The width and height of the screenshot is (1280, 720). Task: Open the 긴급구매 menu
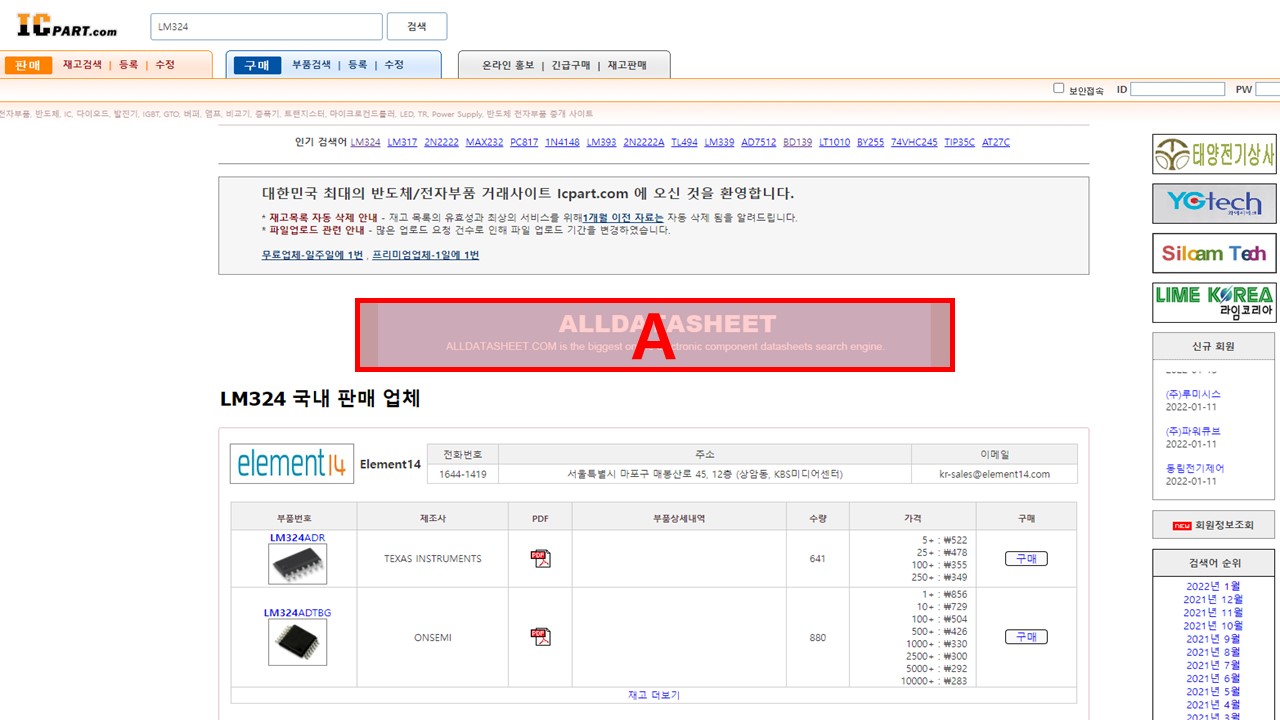click(570, 65)
